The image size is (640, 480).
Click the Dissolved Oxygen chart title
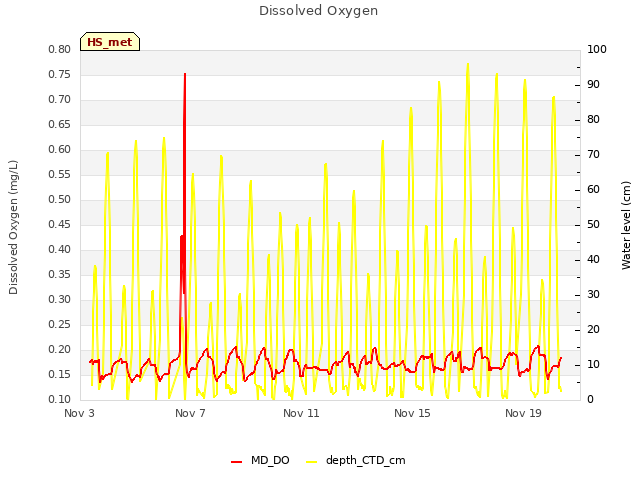(319, 11)
